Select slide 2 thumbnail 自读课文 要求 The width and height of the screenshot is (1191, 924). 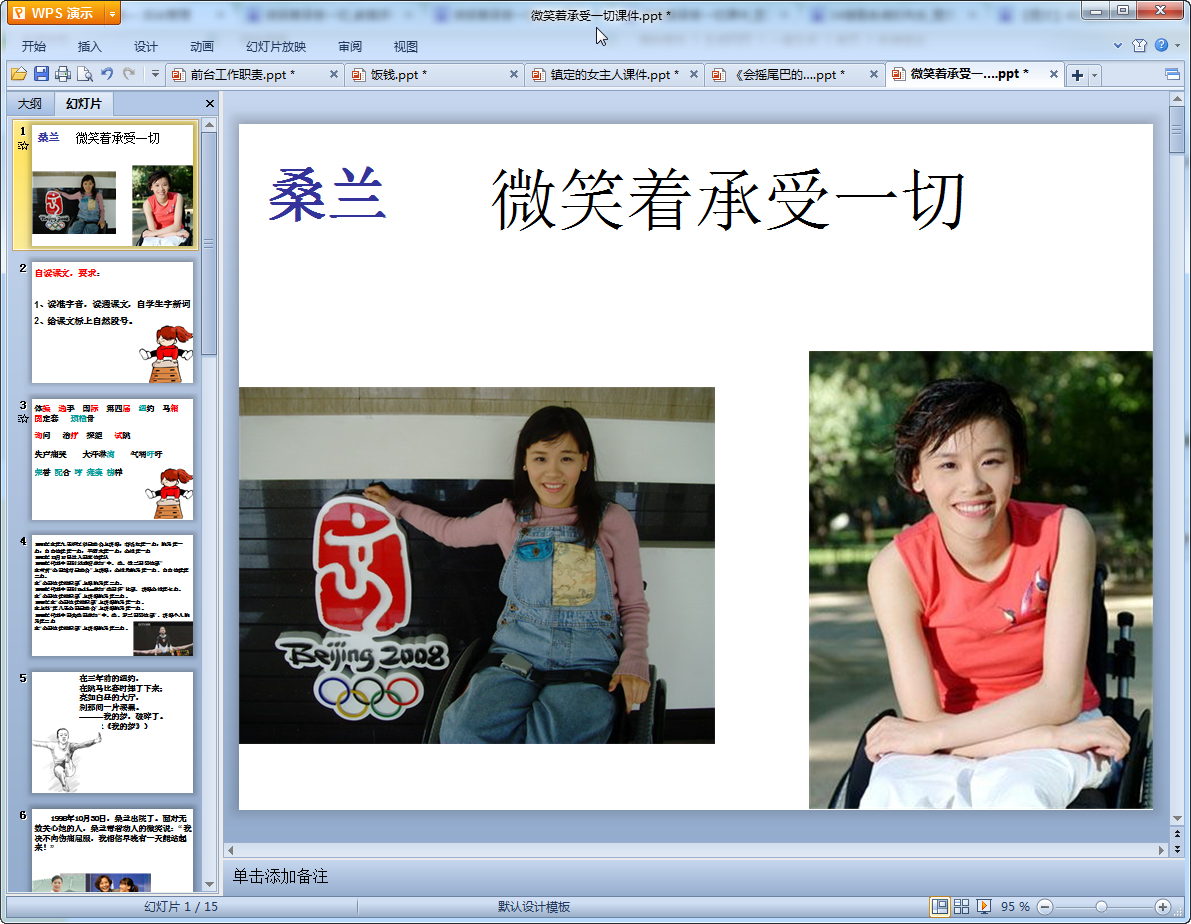[x=112, y=322]
